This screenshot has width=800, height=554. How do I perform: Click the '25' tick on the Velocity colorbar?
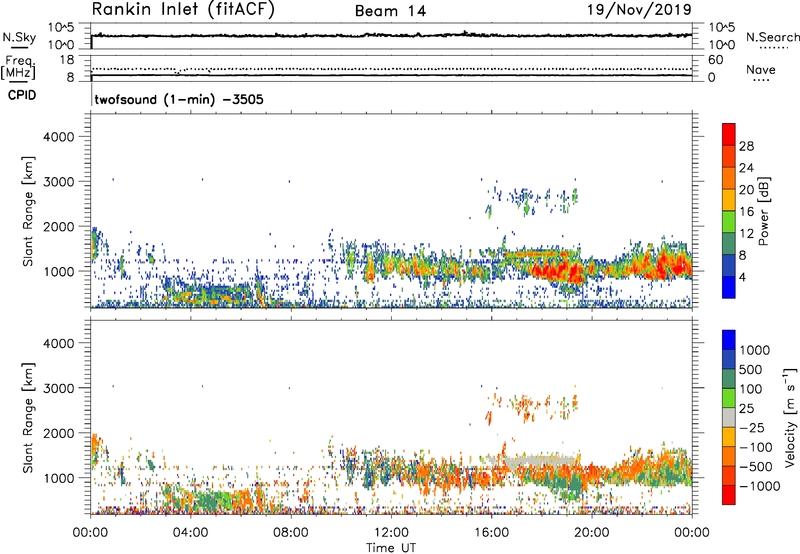746,409
